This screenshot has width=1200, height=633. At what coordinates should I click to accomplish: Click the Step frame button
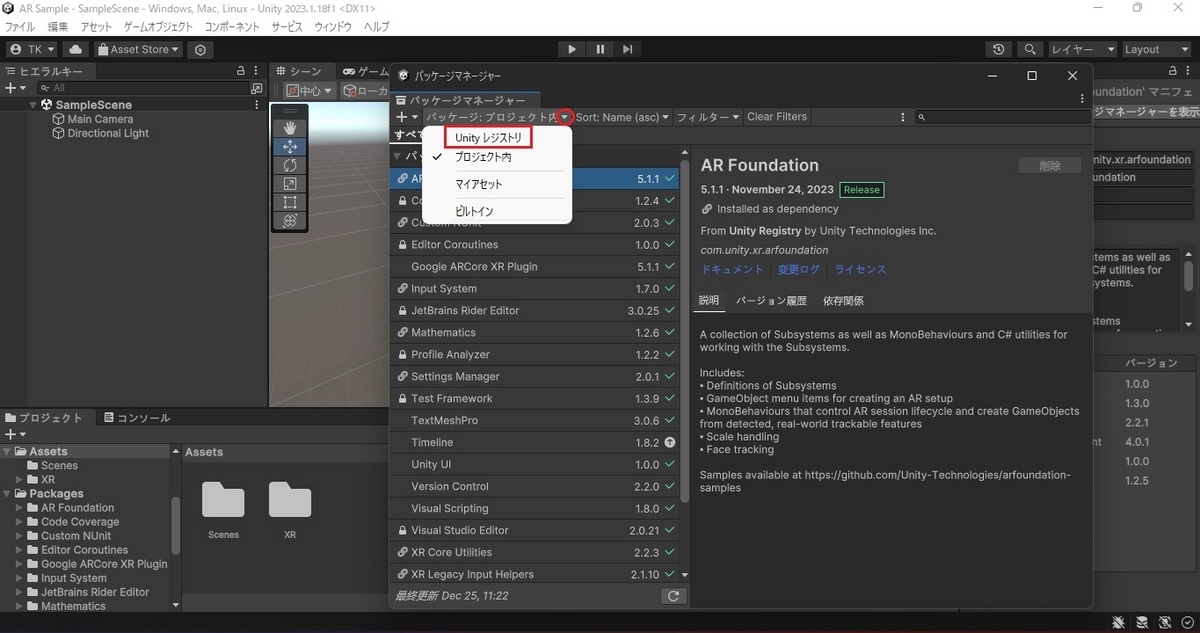click(627, 49)
